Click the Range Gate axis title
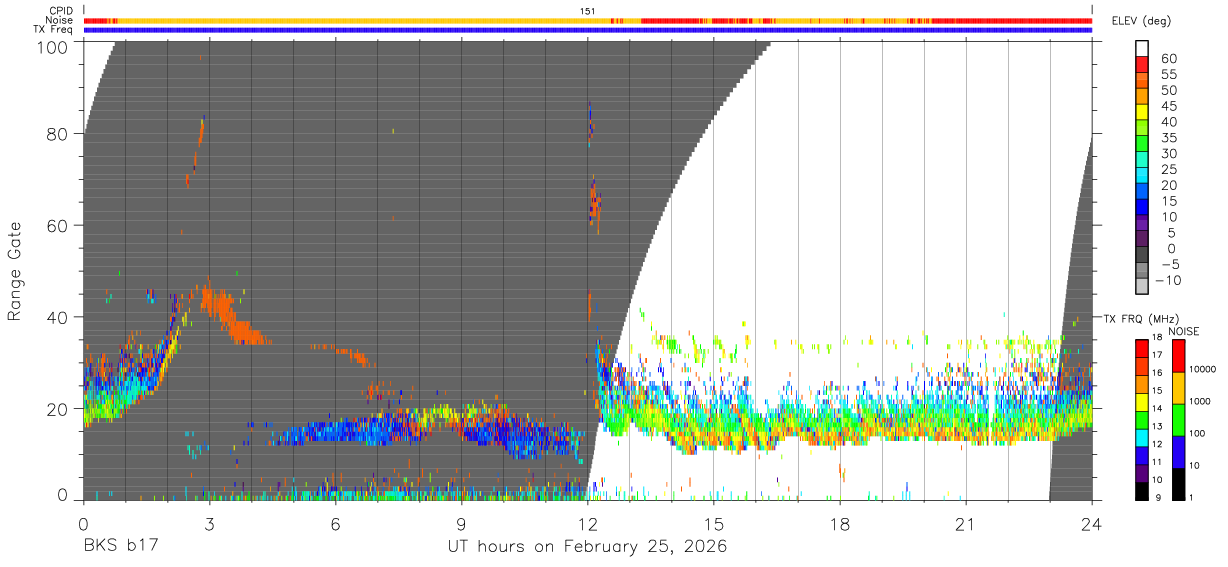Screen dimensions: 1228x567 pyautogui.click(x=15, y=271)
